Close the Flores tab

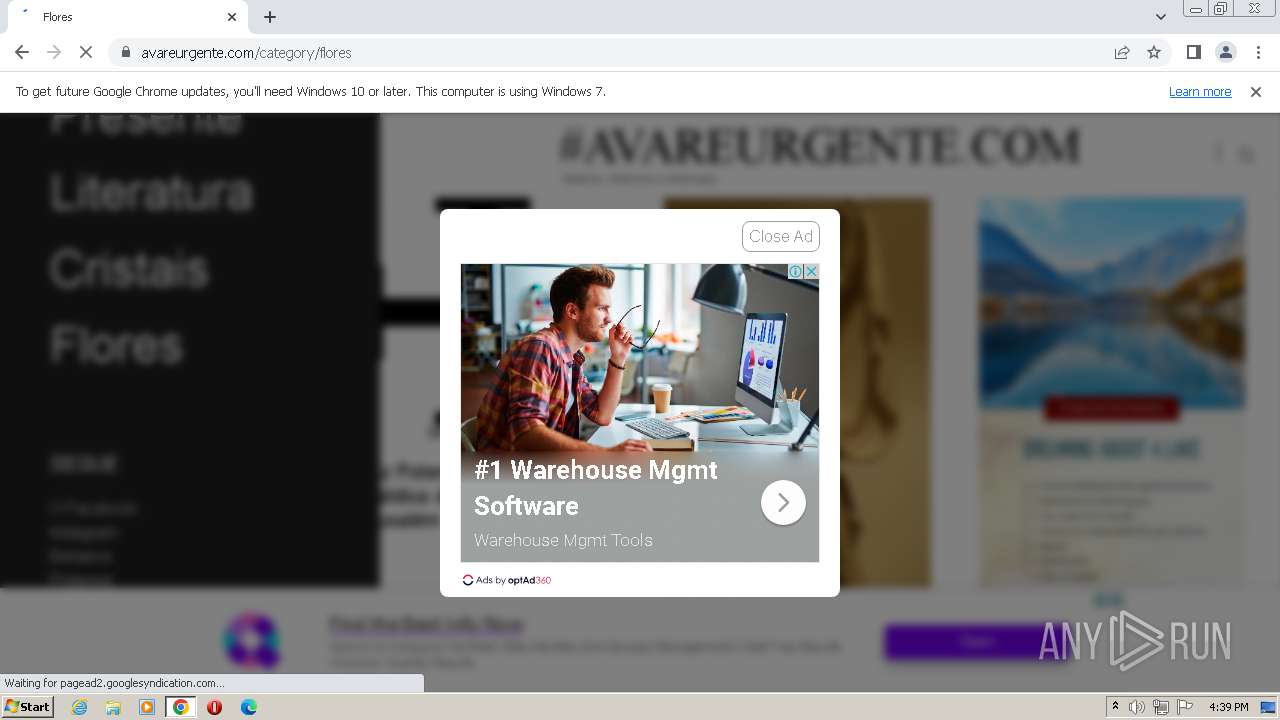click(232, 17)
